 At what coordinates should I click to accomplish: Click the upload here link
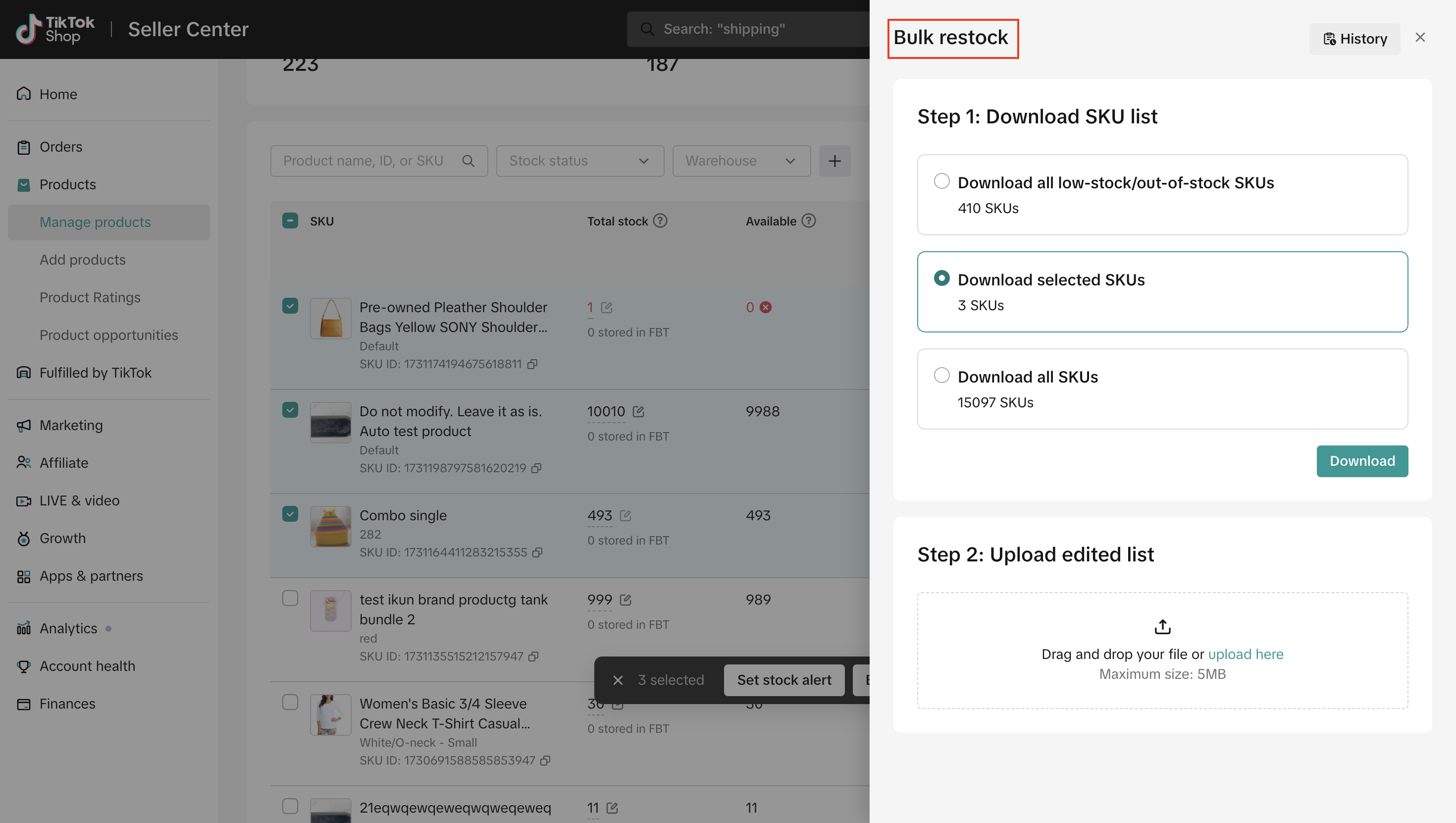(1245, 654)
